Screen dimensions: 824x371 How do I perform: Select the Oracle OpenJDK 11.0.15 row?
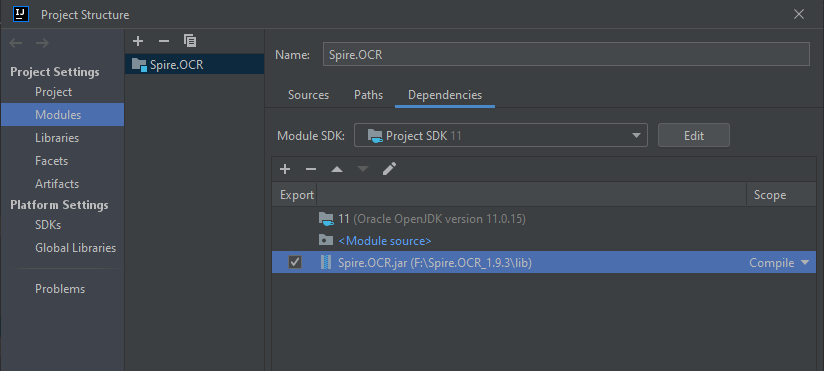[544, 219]
